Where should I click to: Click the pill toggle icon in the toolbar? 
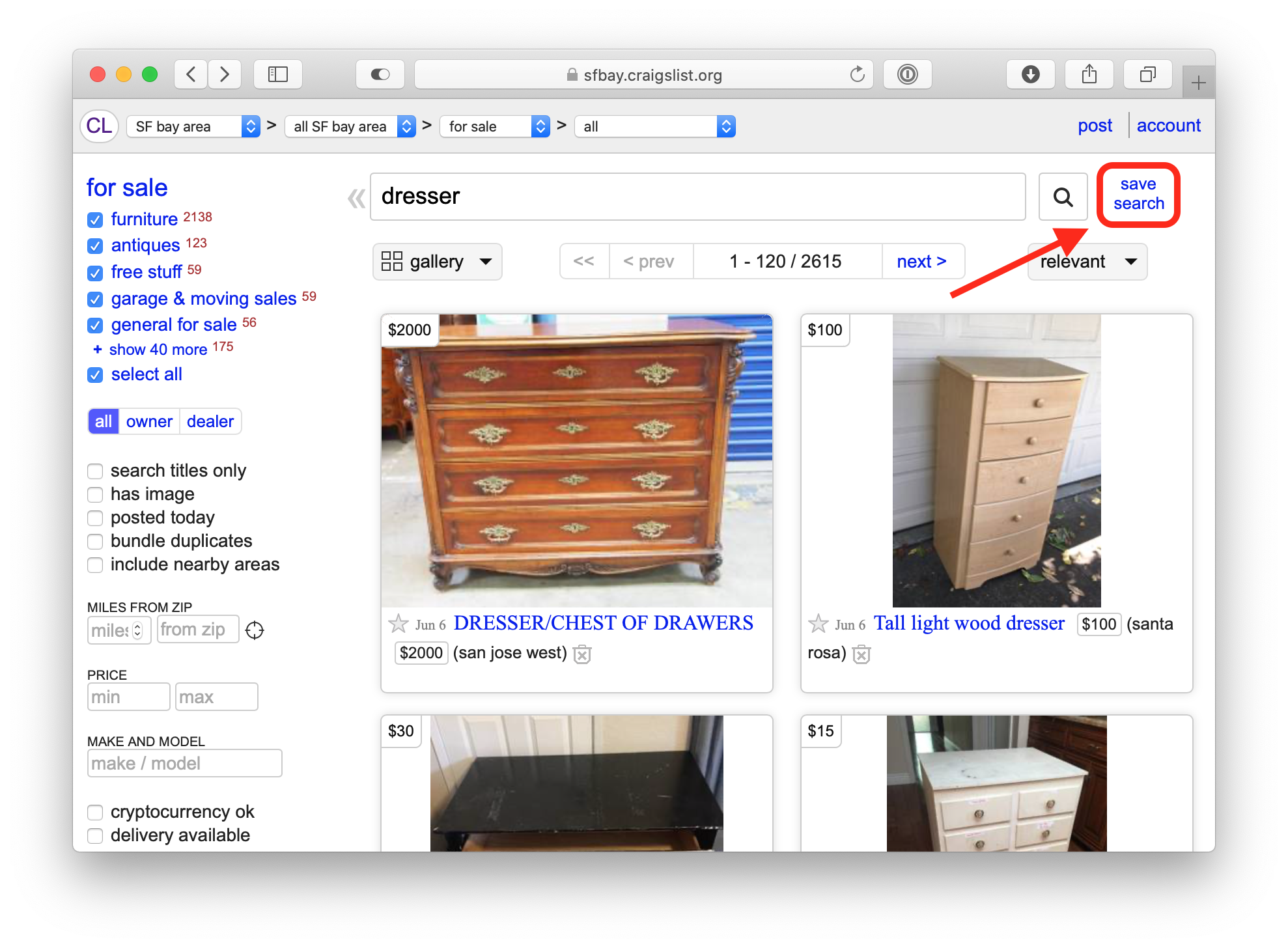pos(380,74)
